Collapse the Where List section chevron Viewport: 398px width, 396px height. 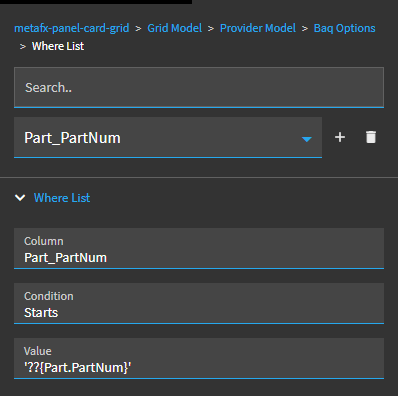20,198
